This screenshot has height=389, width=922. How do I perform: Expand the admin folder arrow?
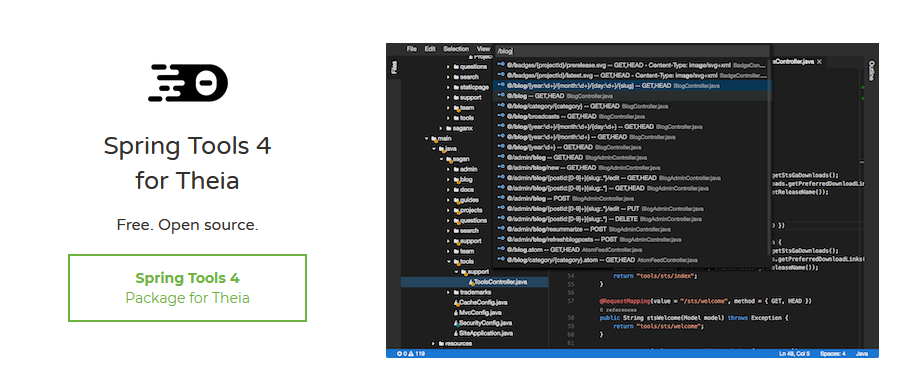449,169
